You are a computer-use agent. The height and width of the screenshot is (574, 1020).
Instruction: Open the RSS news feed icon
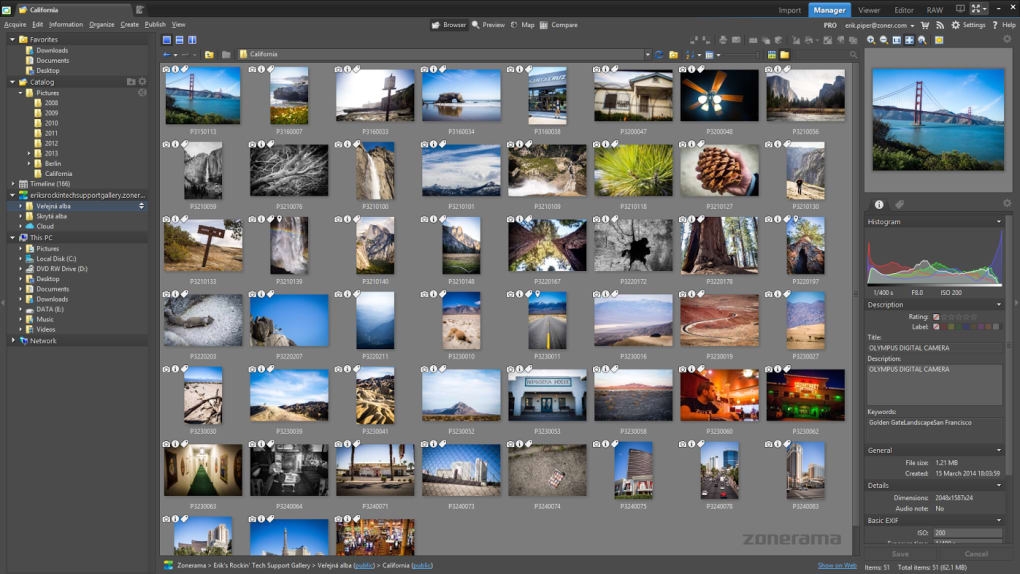(940, 25)
